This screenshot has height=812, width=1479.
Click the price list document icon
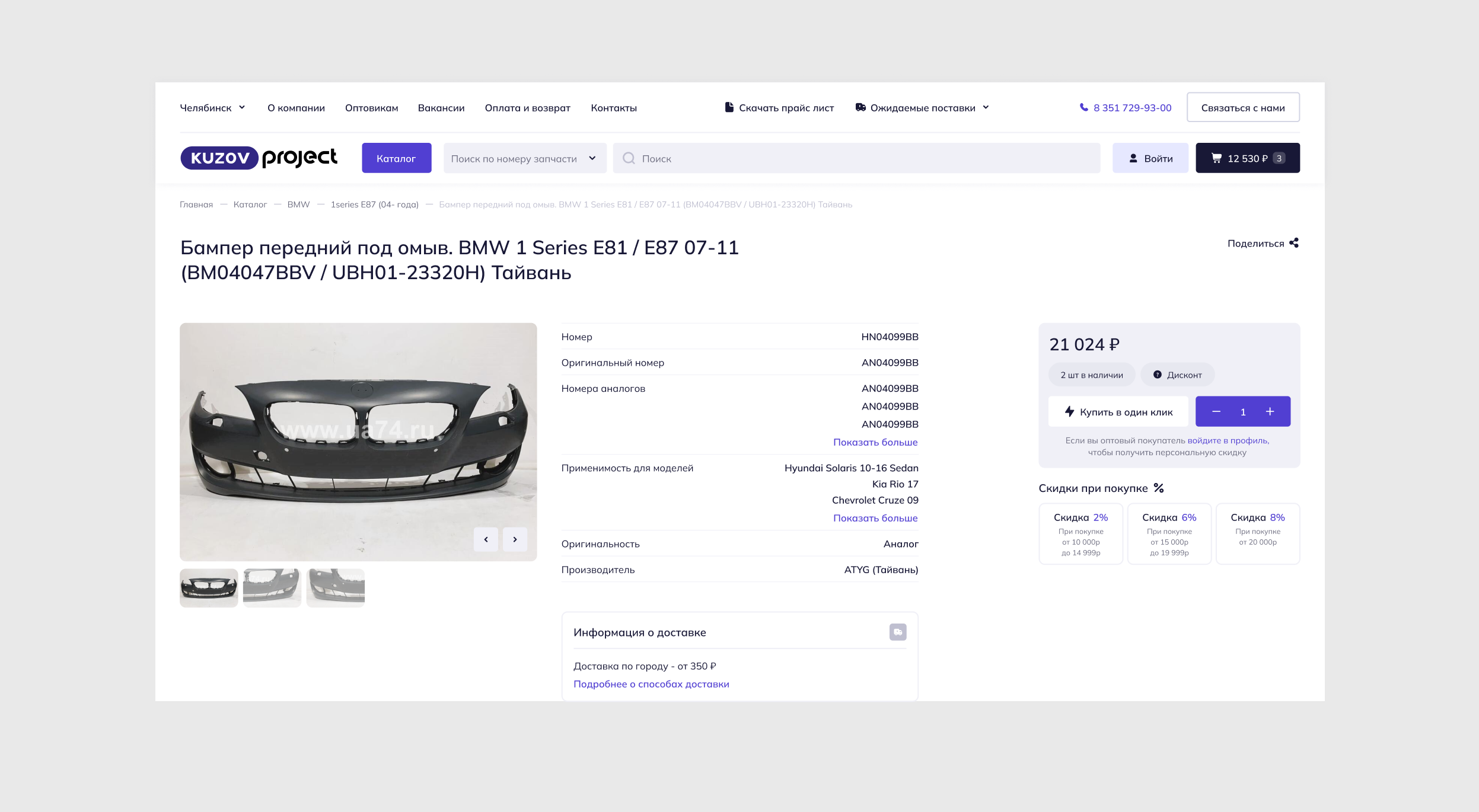coord(729,107)
